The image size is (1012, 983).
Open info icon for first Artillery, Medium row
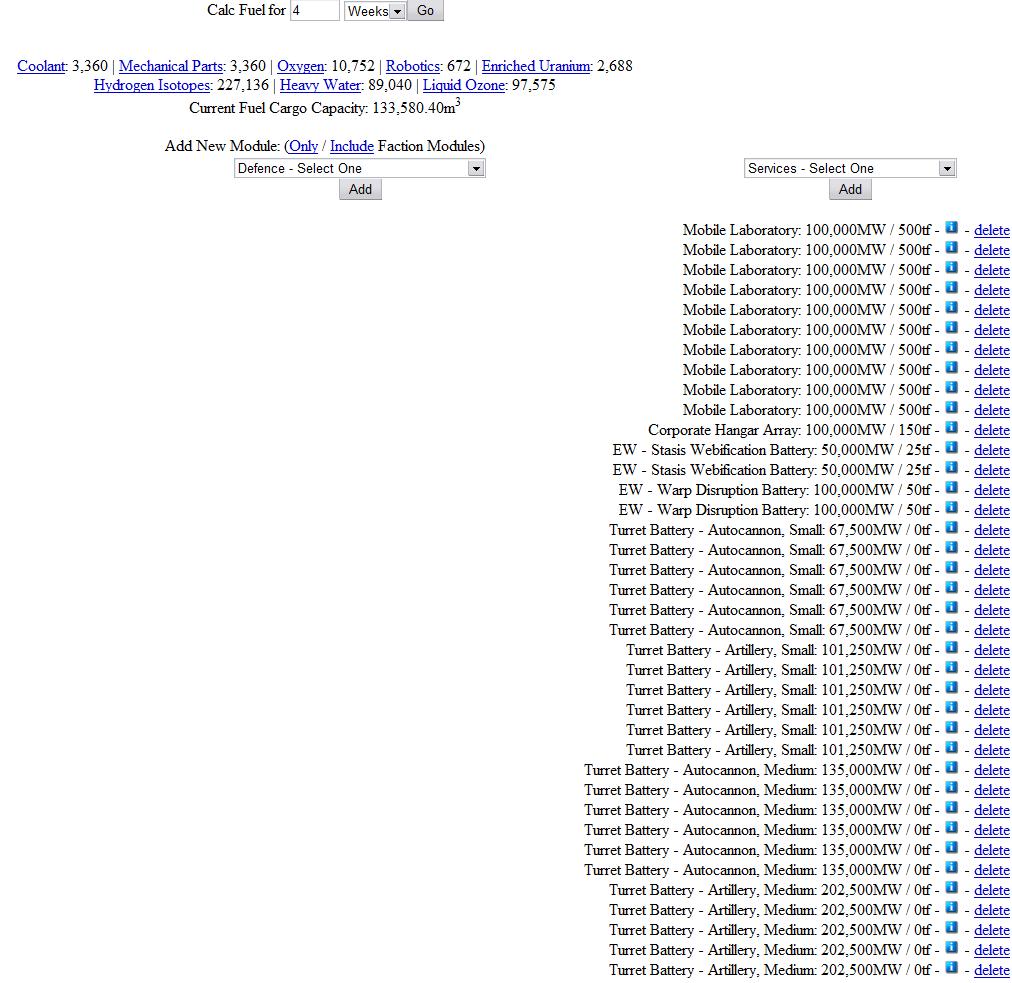[x=951, y=887]
